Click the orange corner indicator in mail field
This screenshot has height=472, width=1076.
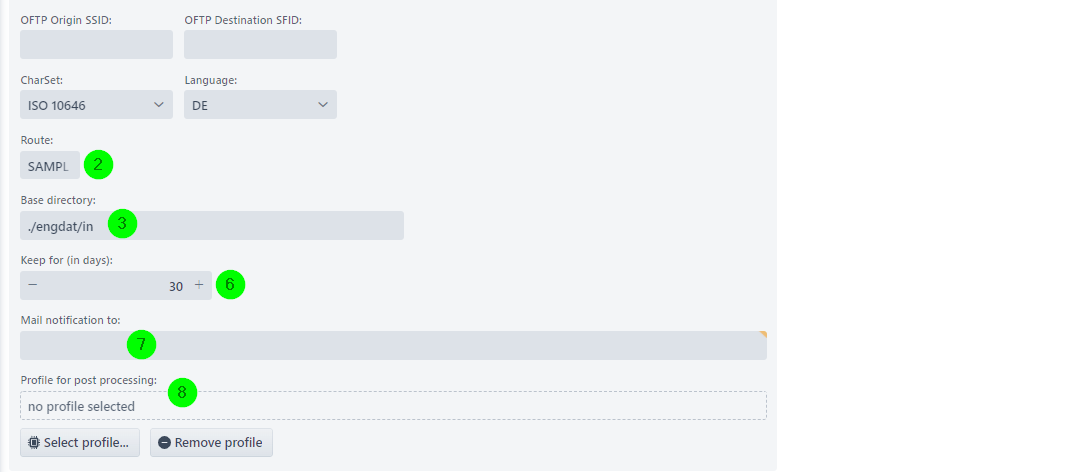point(763,334)
